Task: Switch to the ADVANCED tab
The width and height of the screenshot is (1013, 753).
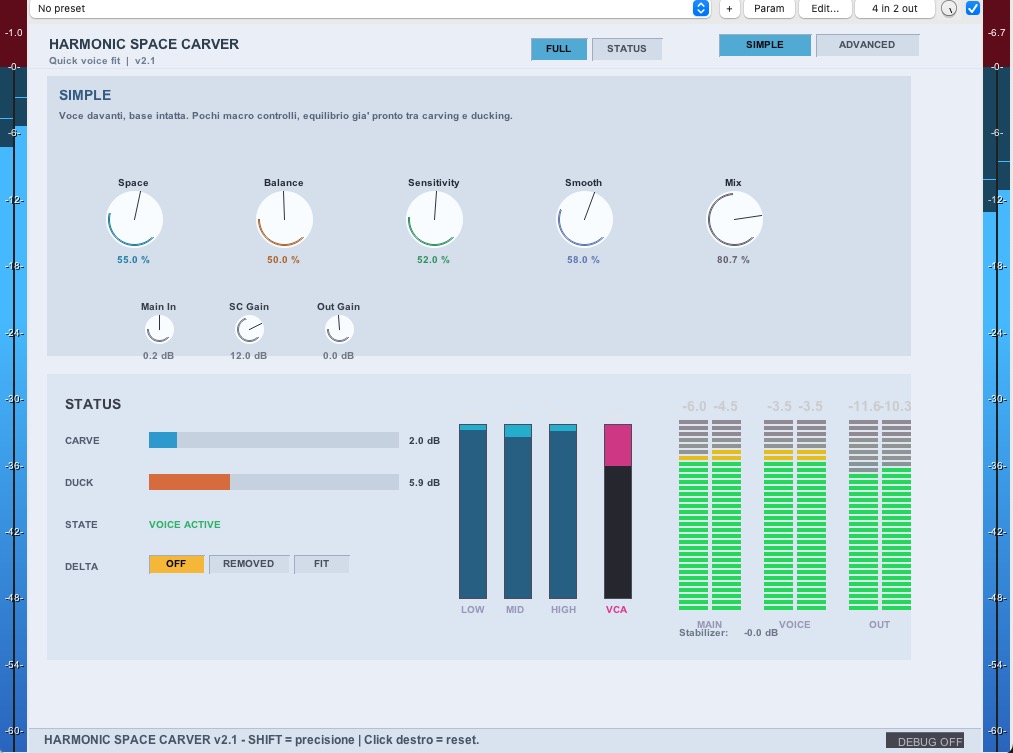Action: [867, 45]
